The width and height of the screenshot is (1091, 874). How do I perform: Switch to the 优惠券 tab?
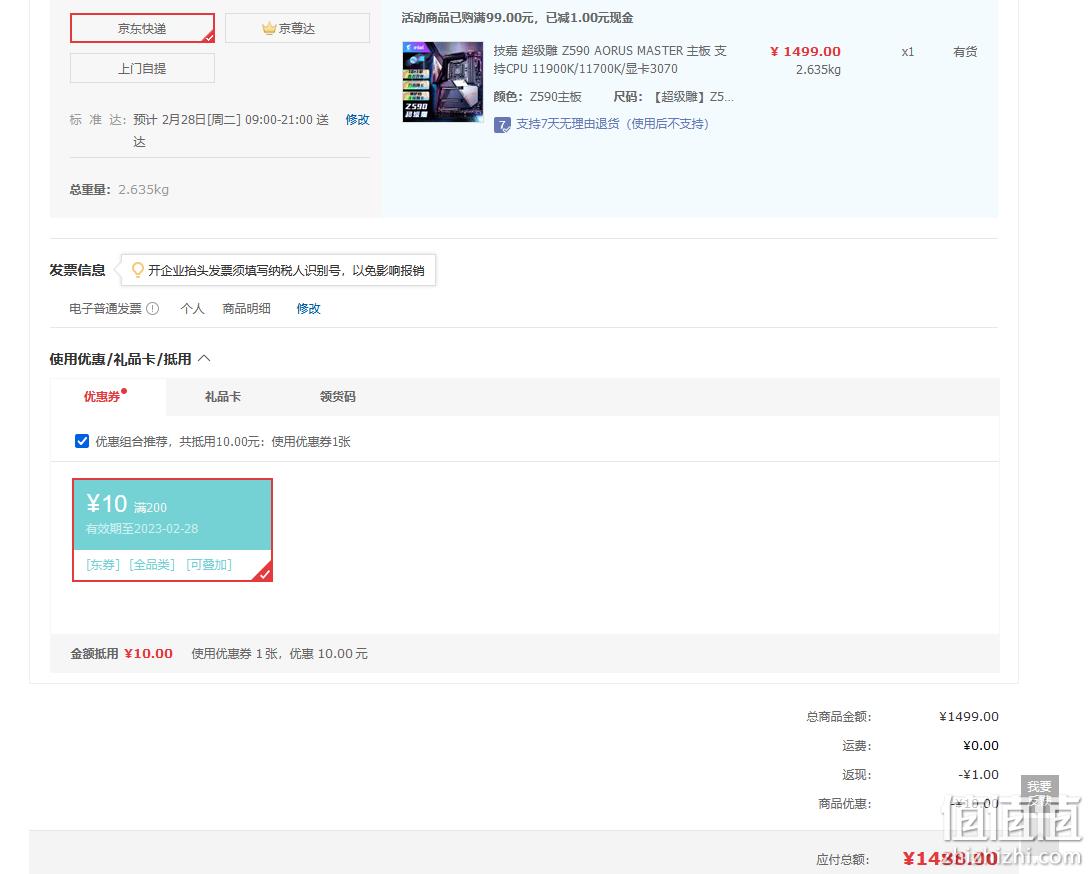[x=102, y=397]
